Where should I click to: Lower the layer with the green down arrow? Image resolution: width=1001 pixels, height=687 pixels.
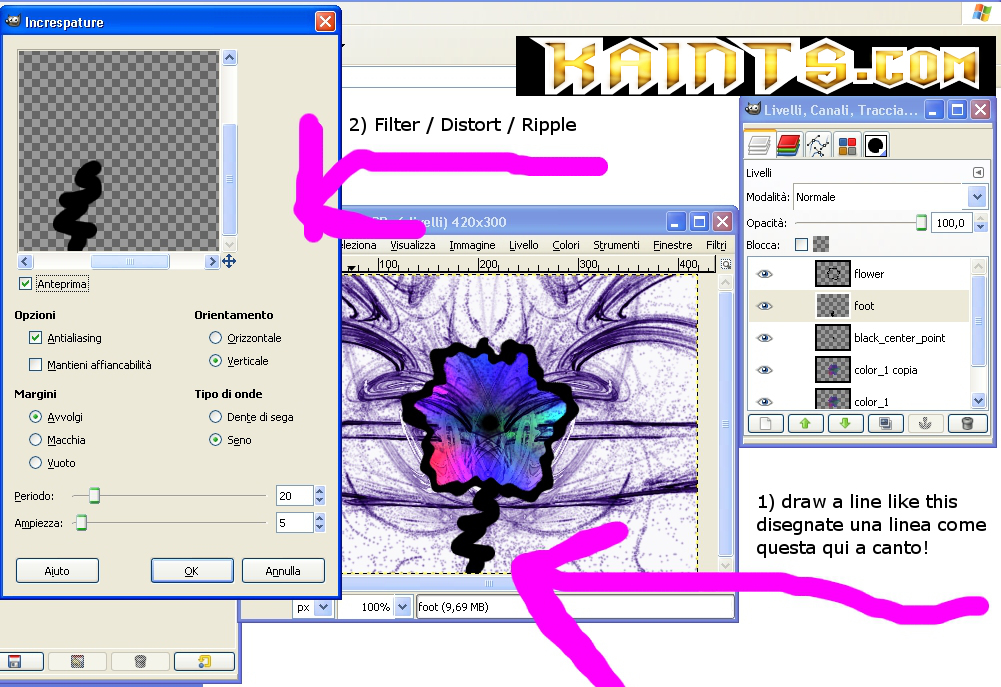point(845,423)
